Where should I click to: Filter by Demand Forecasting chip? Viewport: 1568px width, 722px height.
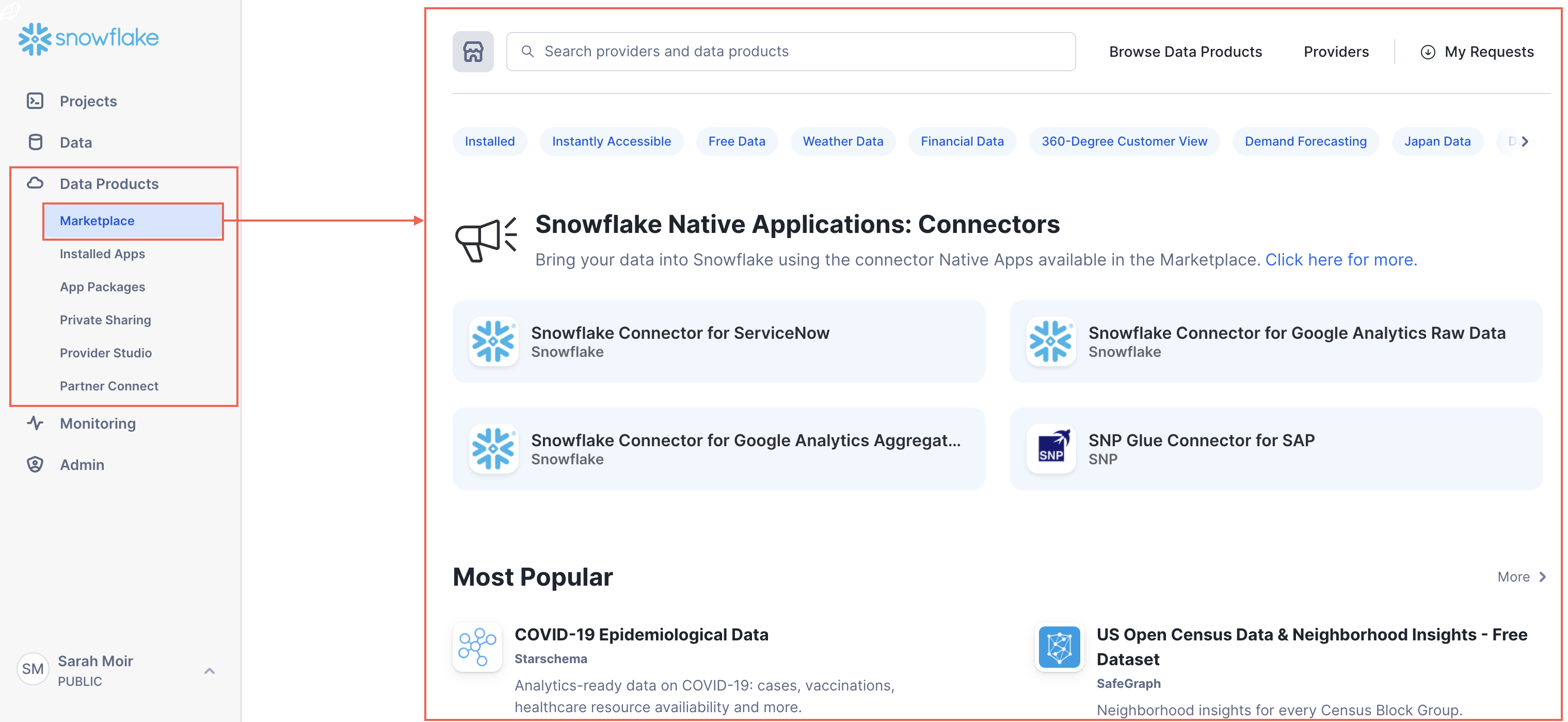pyautogui.click(x=1306, y=142)
